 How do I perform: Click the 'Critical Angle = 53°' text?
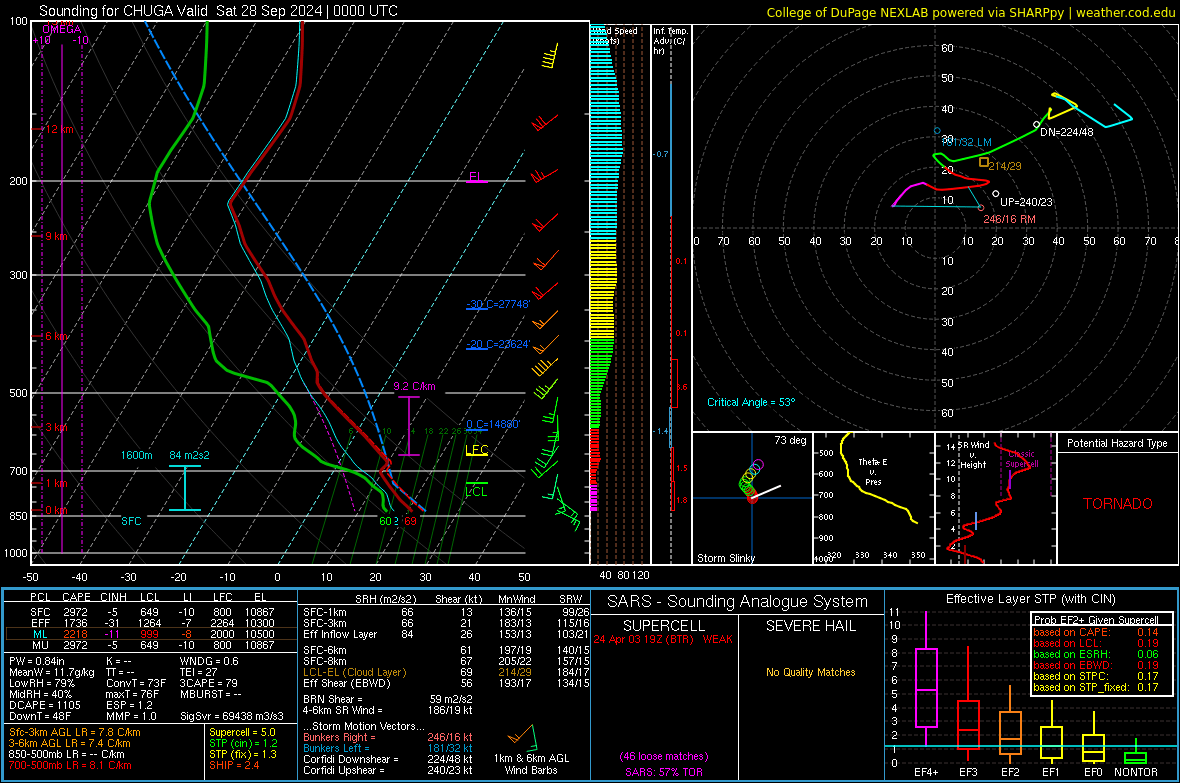[x=751, y=402]
